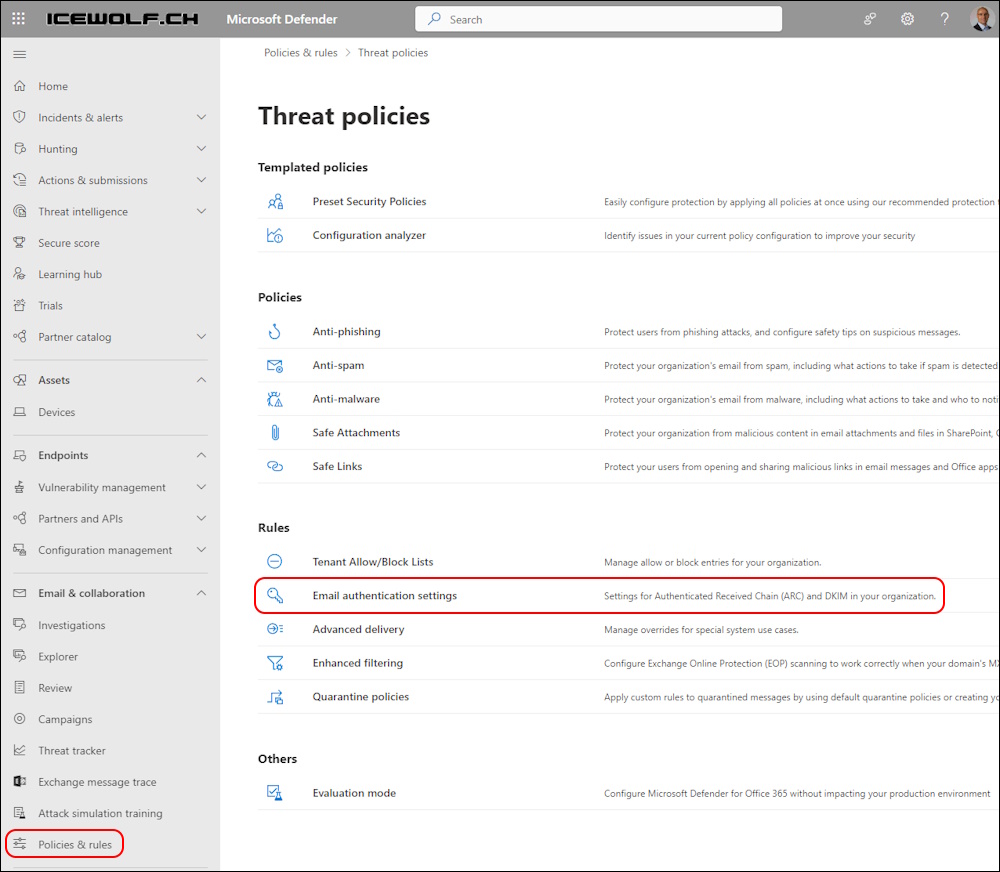This screenshot has width=1000, height=872.
Task: Click the Evaluation mode icon
Action: (275, 793)
